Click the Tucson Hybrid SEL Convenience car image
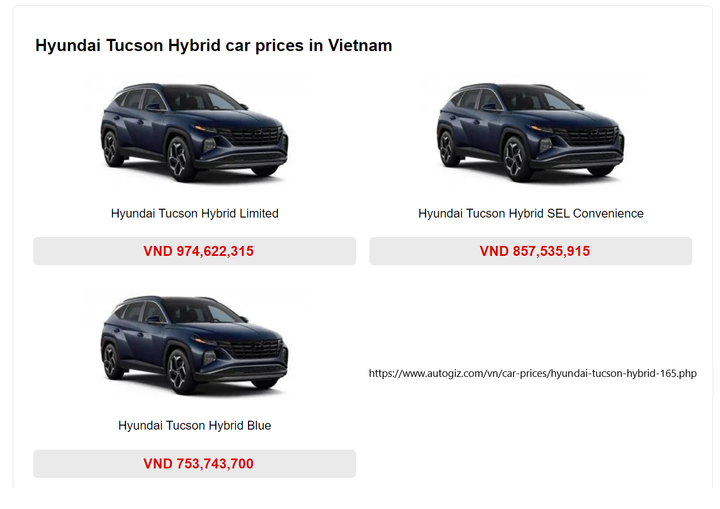The width and height of the screenshot is (720, 509). [x=531, y=132]
